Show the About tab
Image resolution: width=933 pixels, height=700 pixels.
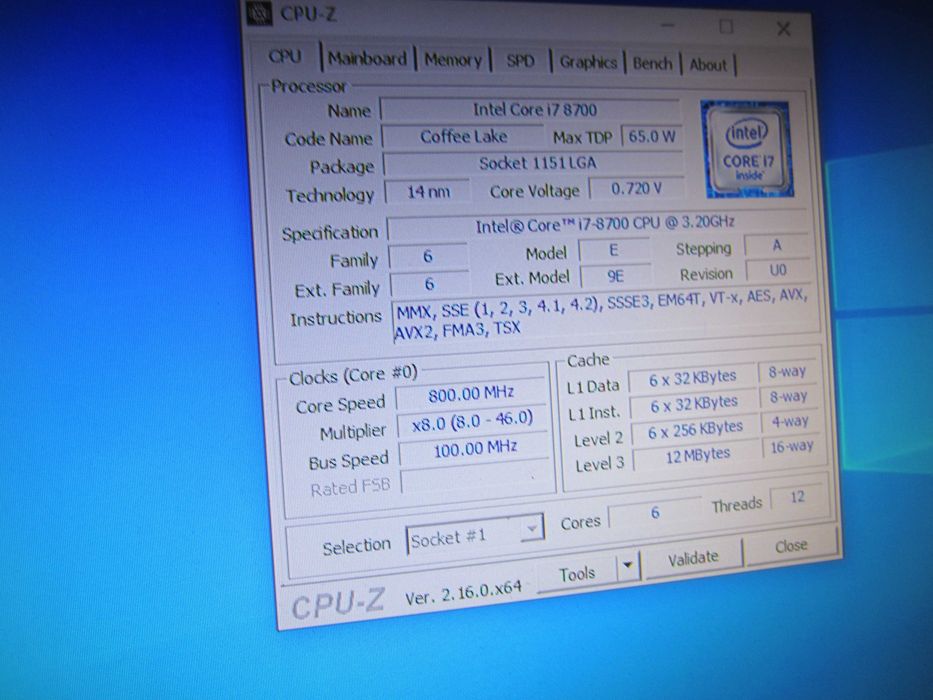(x=707, y=65)
